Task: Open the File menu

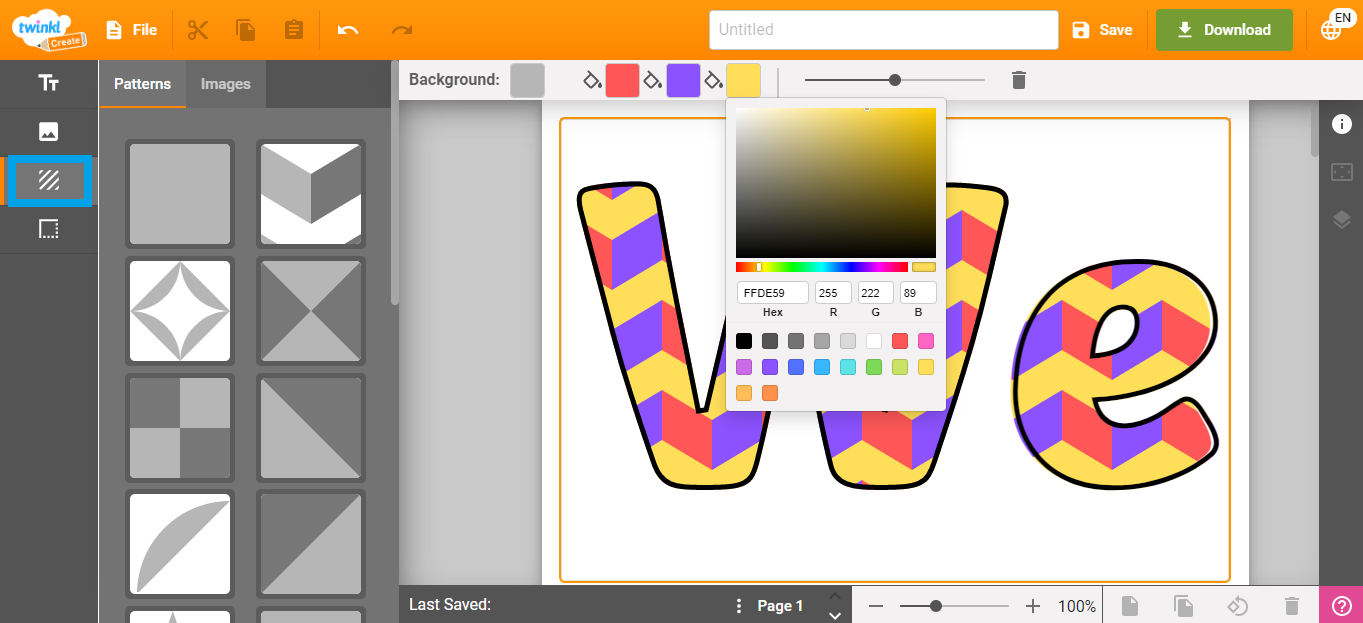Action: coord(131,30)
